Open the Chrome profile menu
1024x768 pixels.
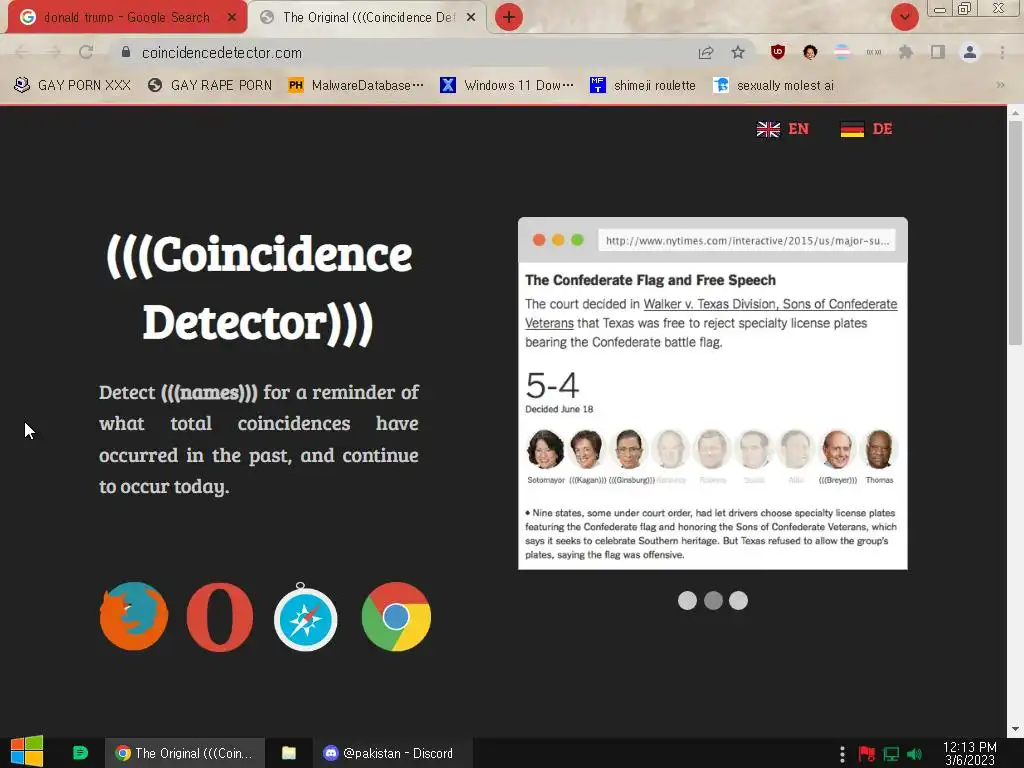[x=970, y=52]
